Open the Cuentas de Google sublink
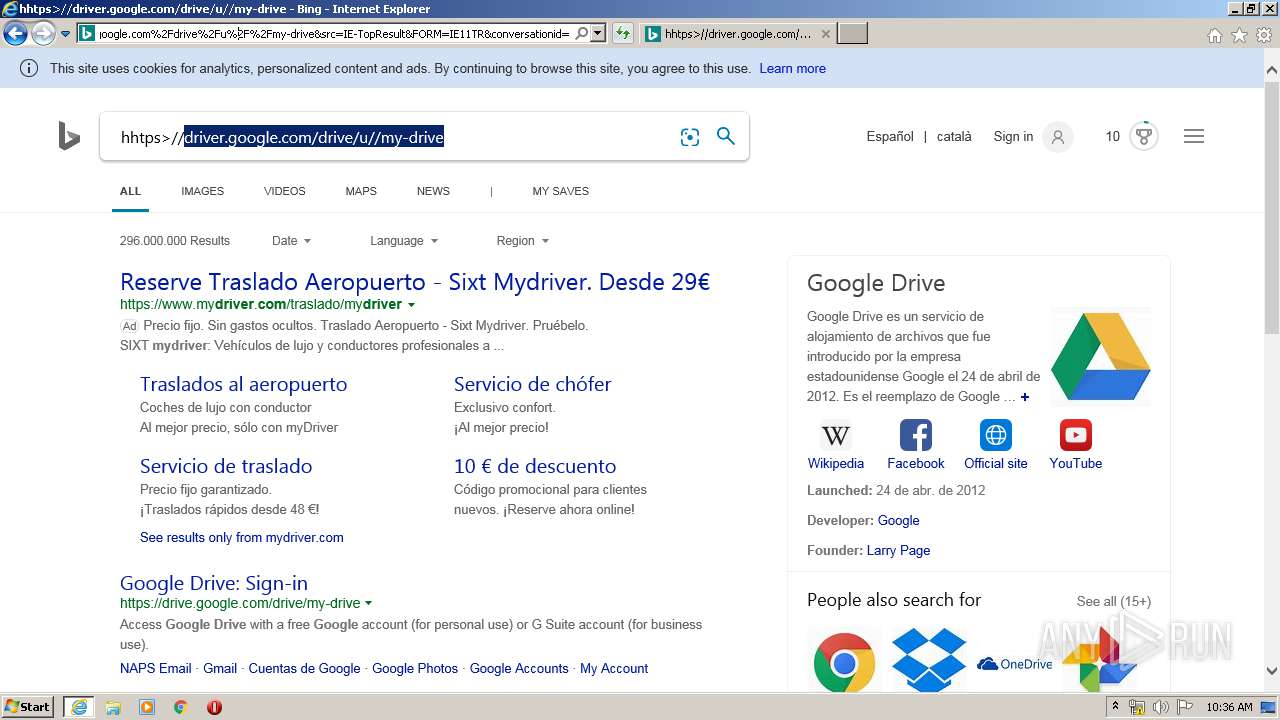This screenshot has width=1280, height=720. (304, 668)
